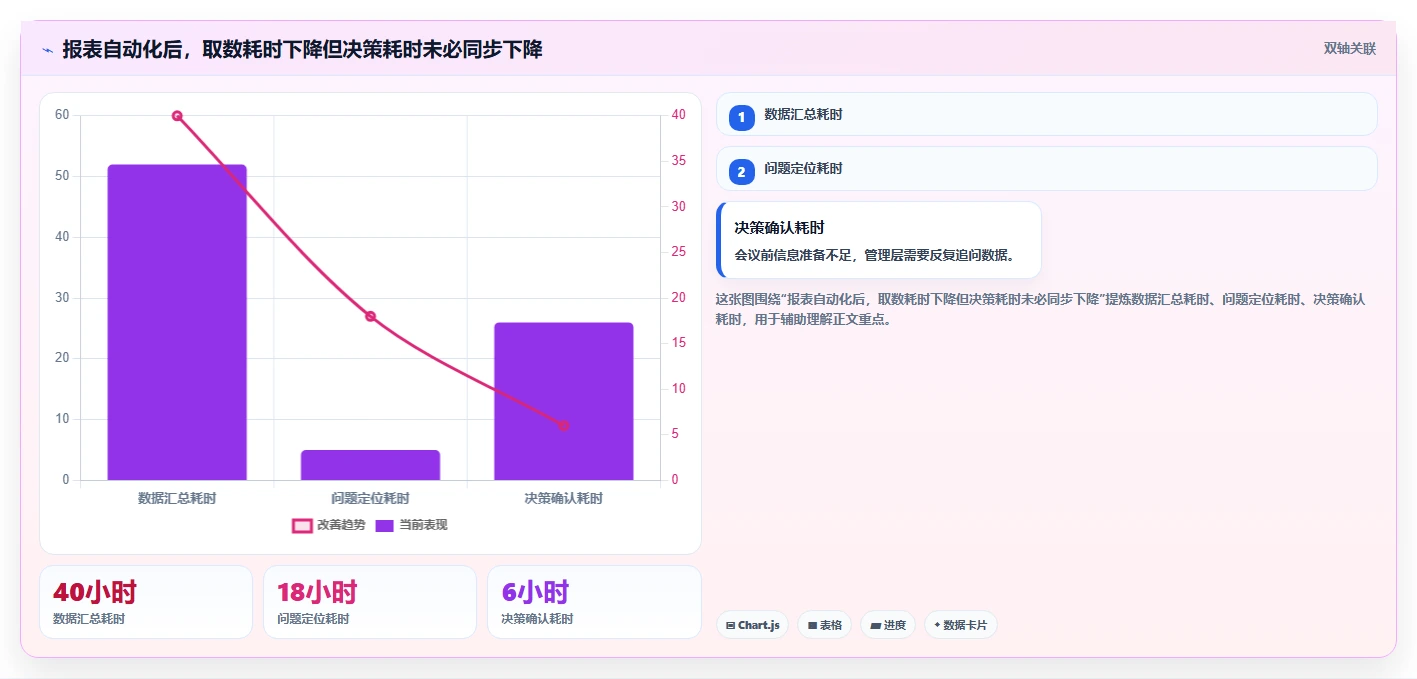Click the 当前表现 legend label
Image resolution: width=1417 pixels, height=679 pixels.
[423, 525]
